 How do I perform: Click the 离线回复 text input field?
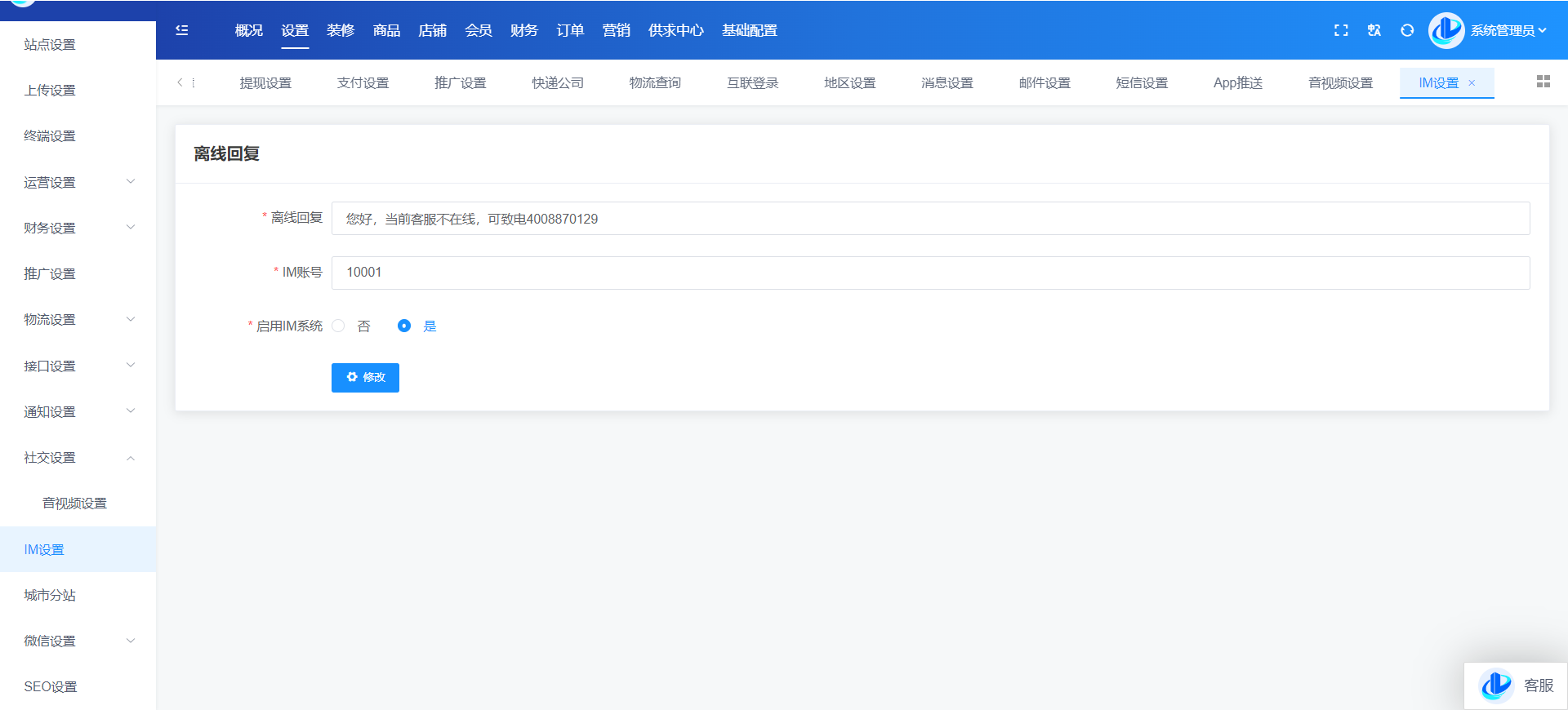click(x=930, y=219)
